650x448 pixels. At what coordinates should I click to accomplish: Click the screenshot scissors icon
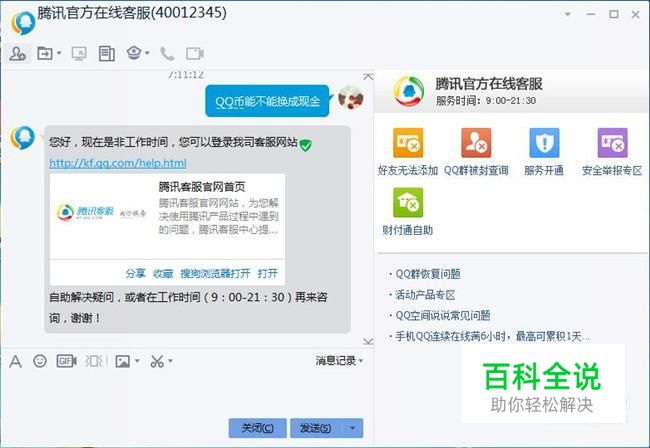click(157, 361)
